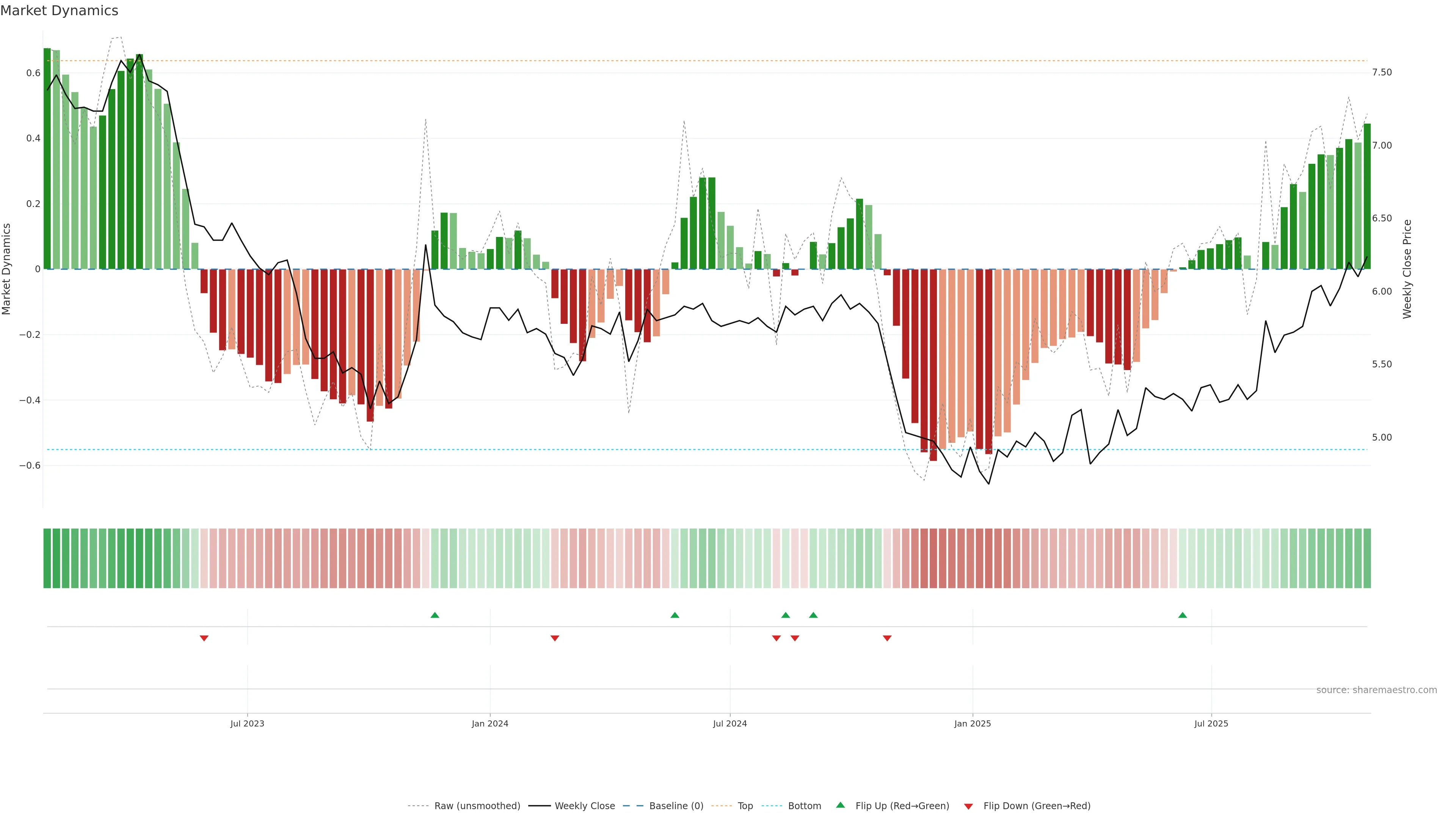Screen dimensions: 1456x819
Task: Click the Weekly Close Price axis label
Action: point(1407,269)
